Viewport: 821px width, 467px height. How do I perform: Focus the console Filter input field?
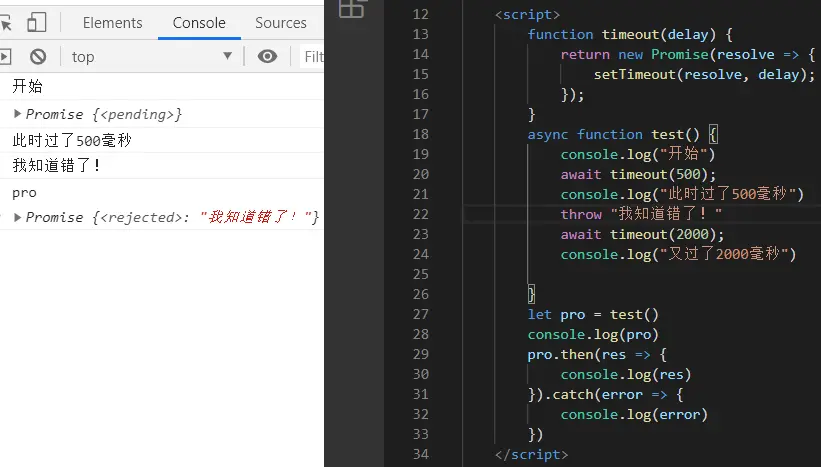click(x=313, y=57)
